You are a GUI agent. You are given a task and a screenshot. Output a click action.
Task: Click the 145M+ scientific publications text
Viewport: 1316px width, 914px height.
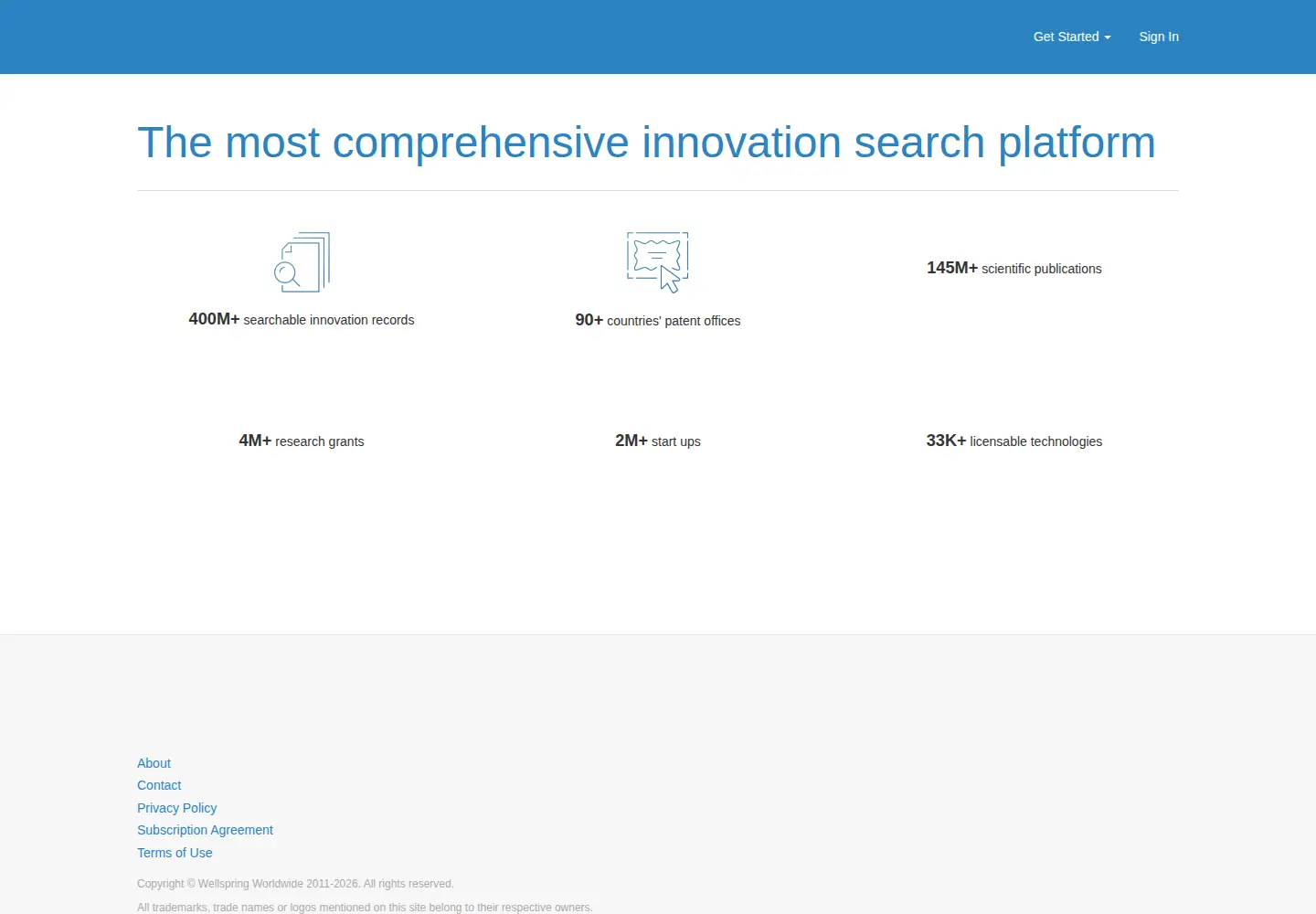click(1014, 268)
